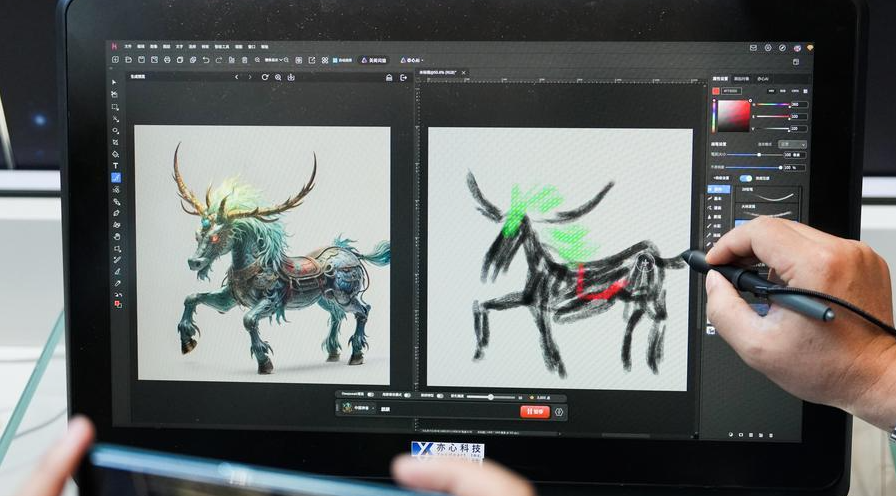
Task: Click the export arrow-in-square icon
Action: pyautogui.click(x=312, y=60)
